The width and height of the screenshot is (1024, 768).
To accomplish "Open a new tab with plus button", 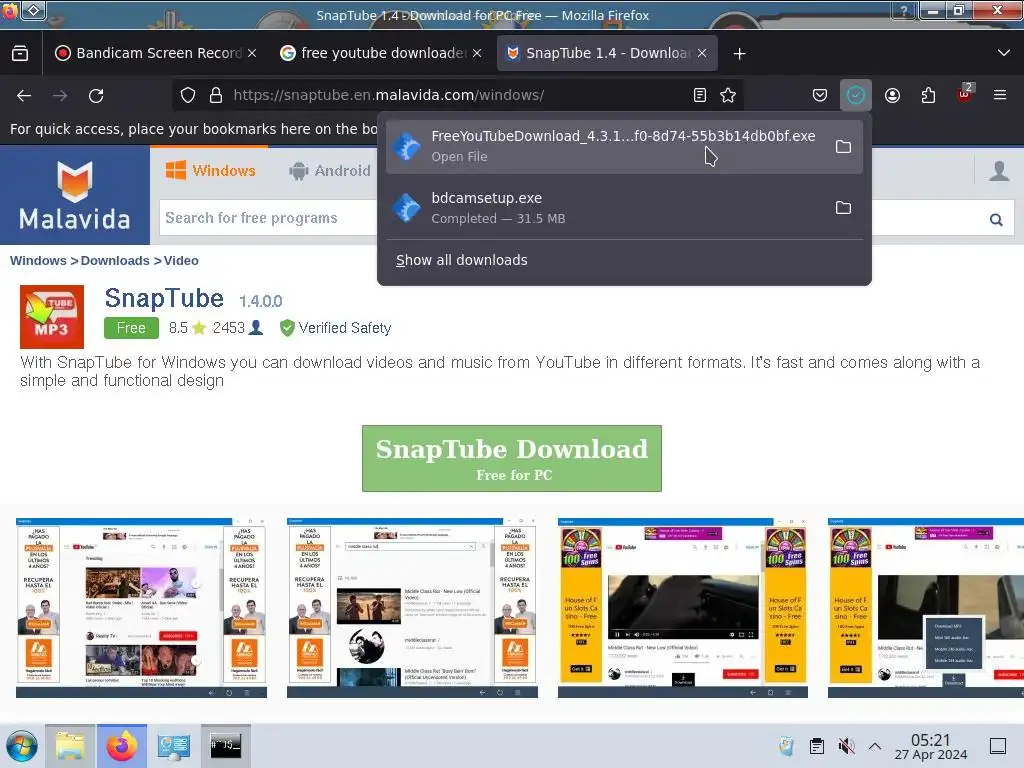I will click(x=739, y=54).
